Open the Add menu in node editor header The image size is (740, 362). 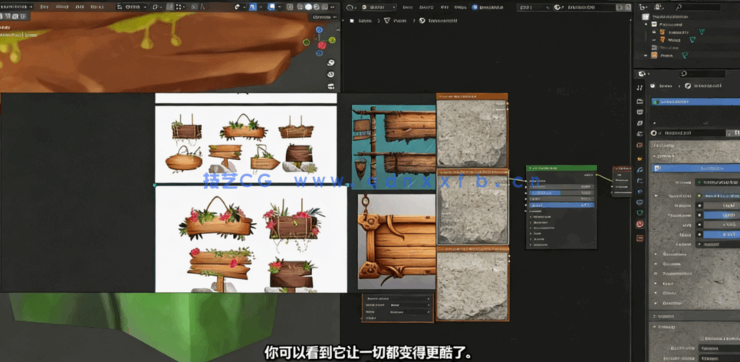444,7
